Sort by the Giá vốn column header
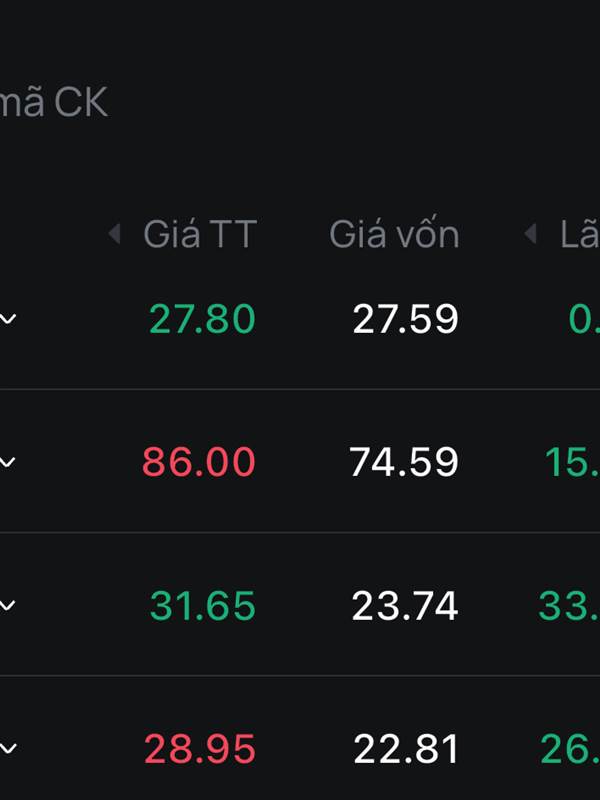Viewport: 600px width, 800px height. point(394,234)
